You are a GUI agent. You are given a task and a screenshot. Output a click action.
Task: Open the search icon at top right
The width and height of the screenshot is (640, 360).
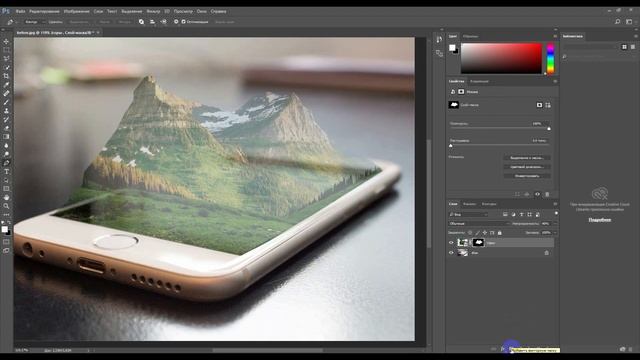[x=617, y=22]
